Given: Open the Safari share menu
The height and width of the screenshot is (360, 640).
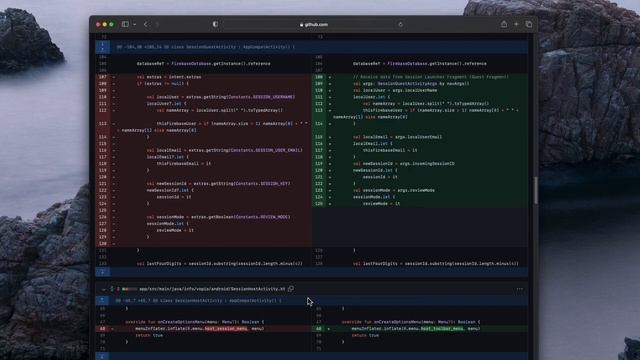Looking at the screenshot, I should click(x=504, y=24).
